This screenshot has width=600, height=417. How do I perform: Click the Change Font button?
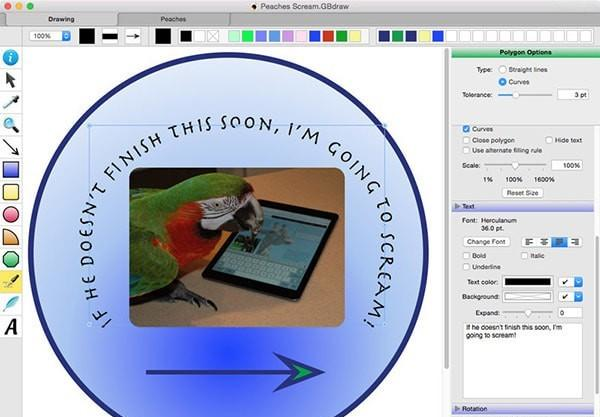click(487, 242)
